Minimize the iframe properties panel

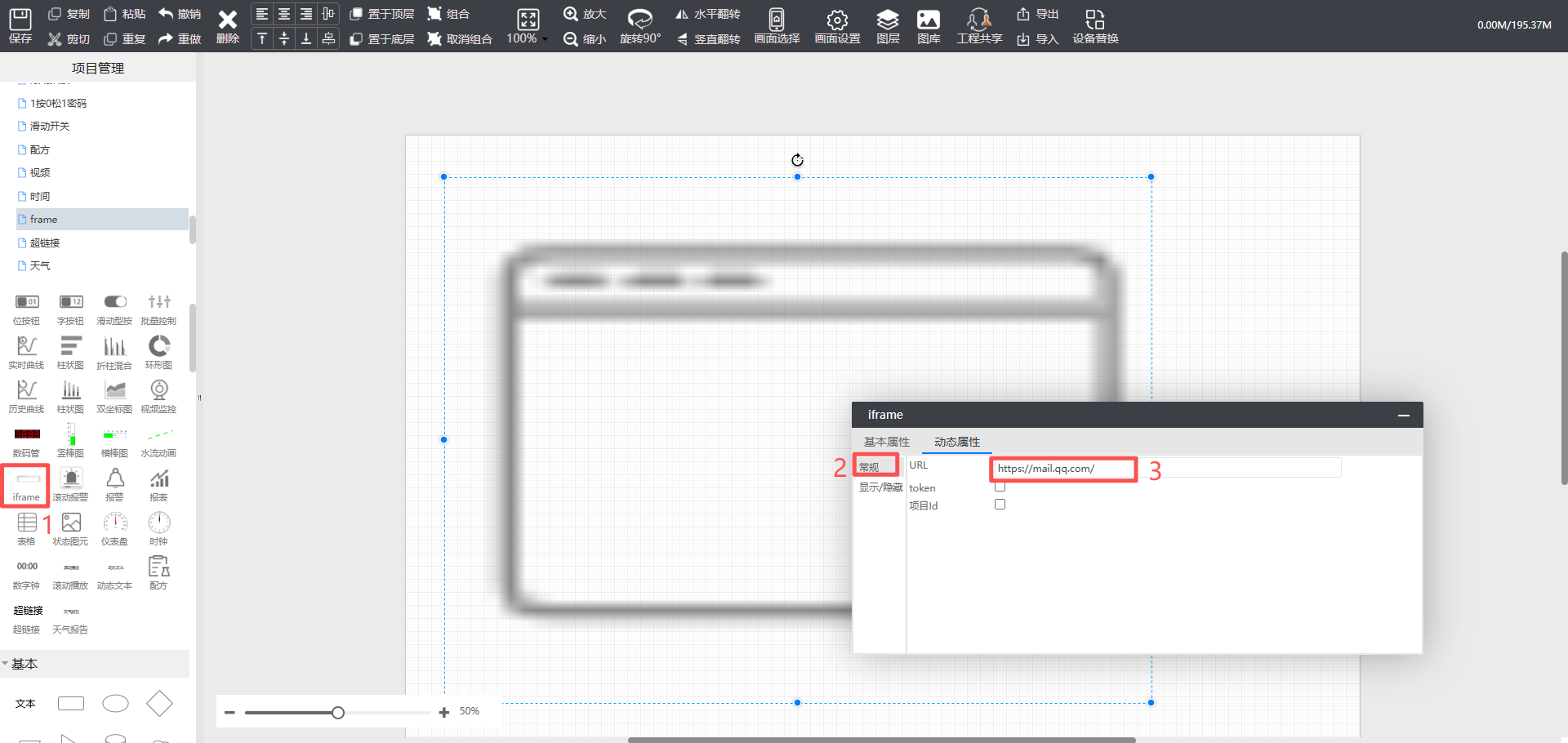coord(1403,416)
